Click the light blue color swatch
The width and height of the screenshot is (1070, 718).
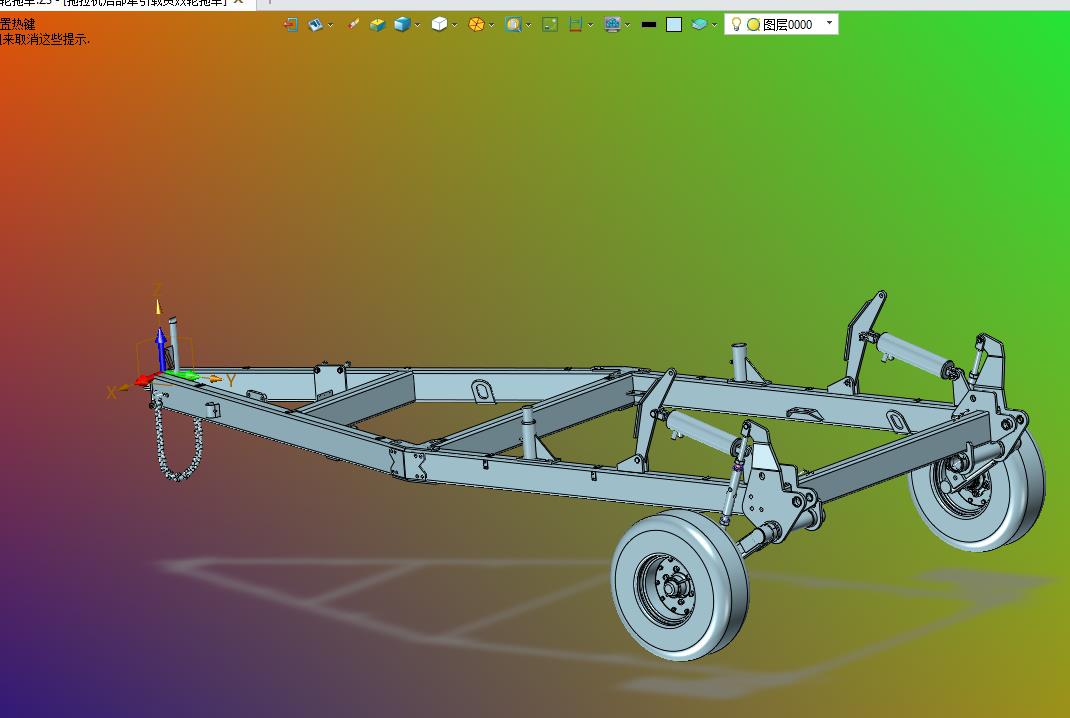click(674, 25)
